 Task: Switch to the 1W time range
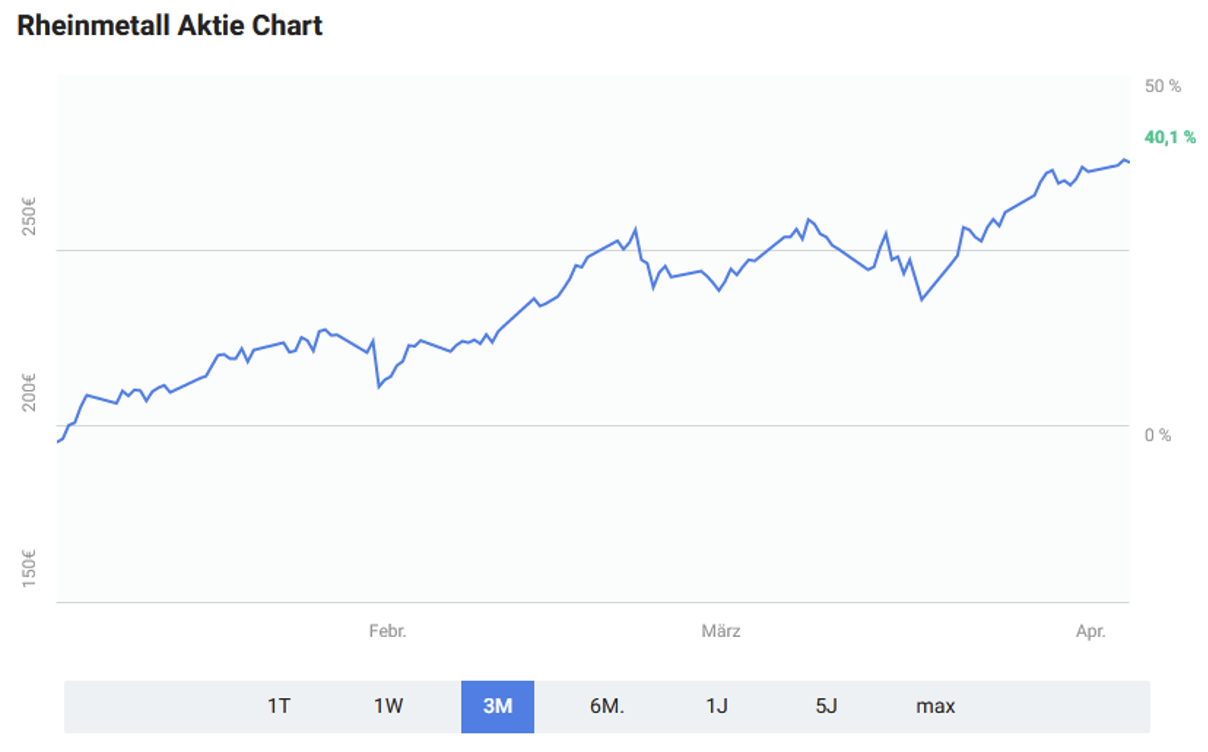click(x=388, y=706)
